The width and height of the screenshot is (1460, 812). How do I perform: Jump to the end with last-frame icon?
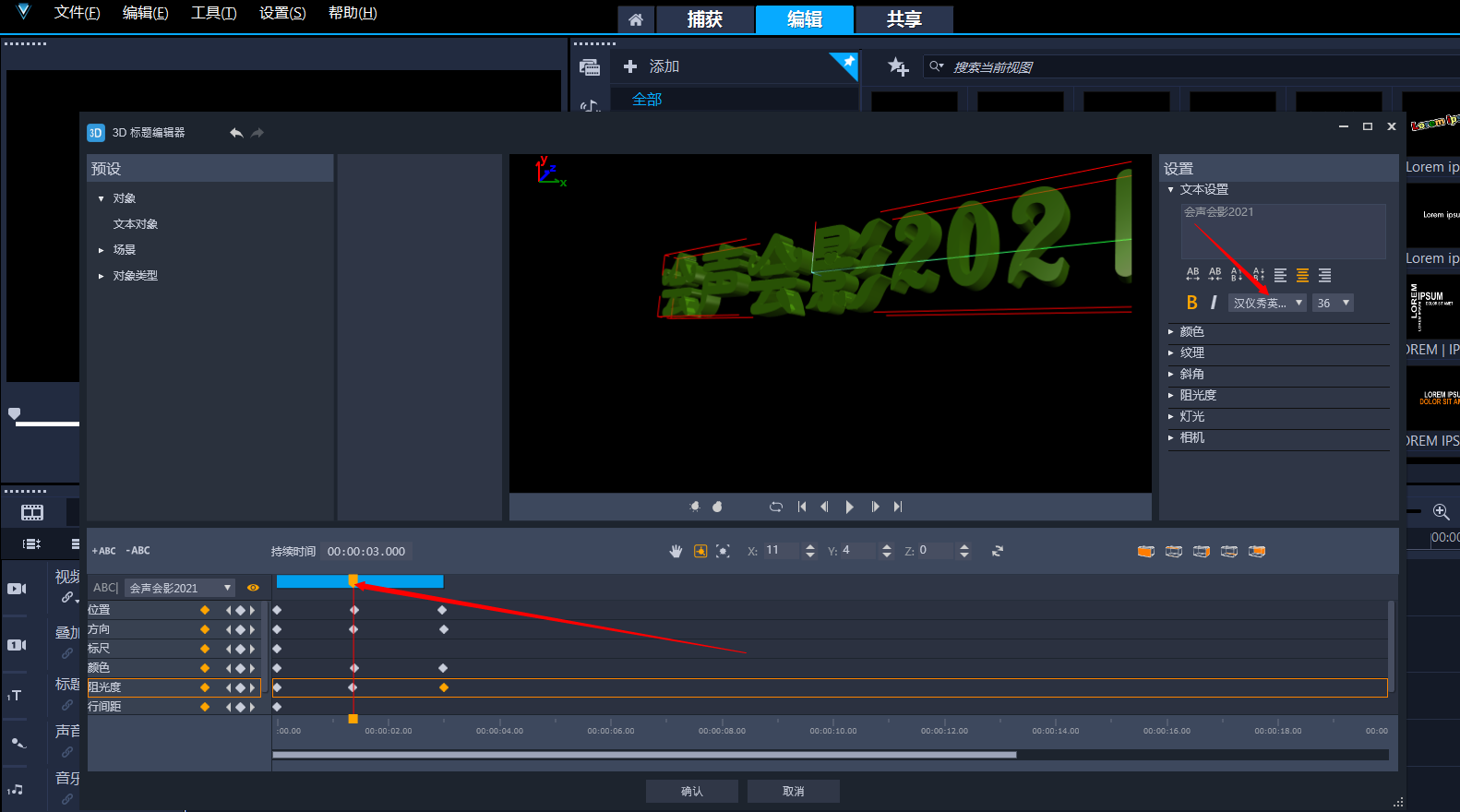pos(898,507)
